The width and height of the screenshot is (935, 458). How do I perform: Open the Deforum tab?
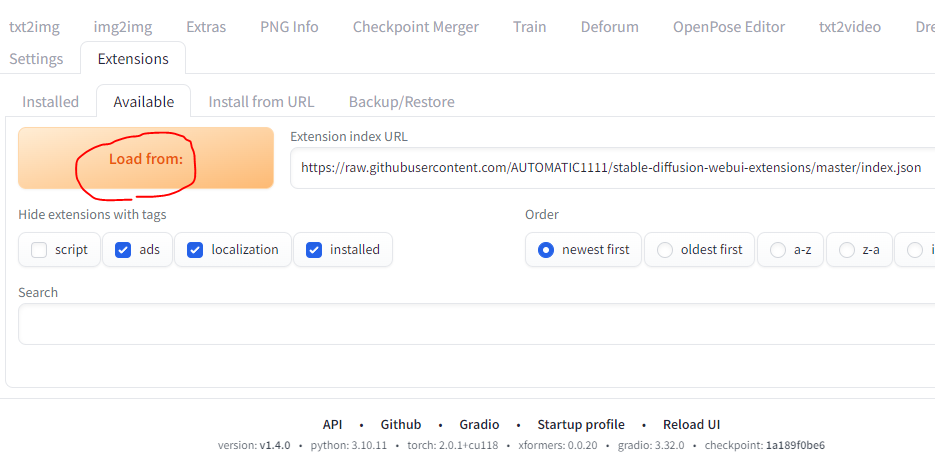click(x=609, y=27)
